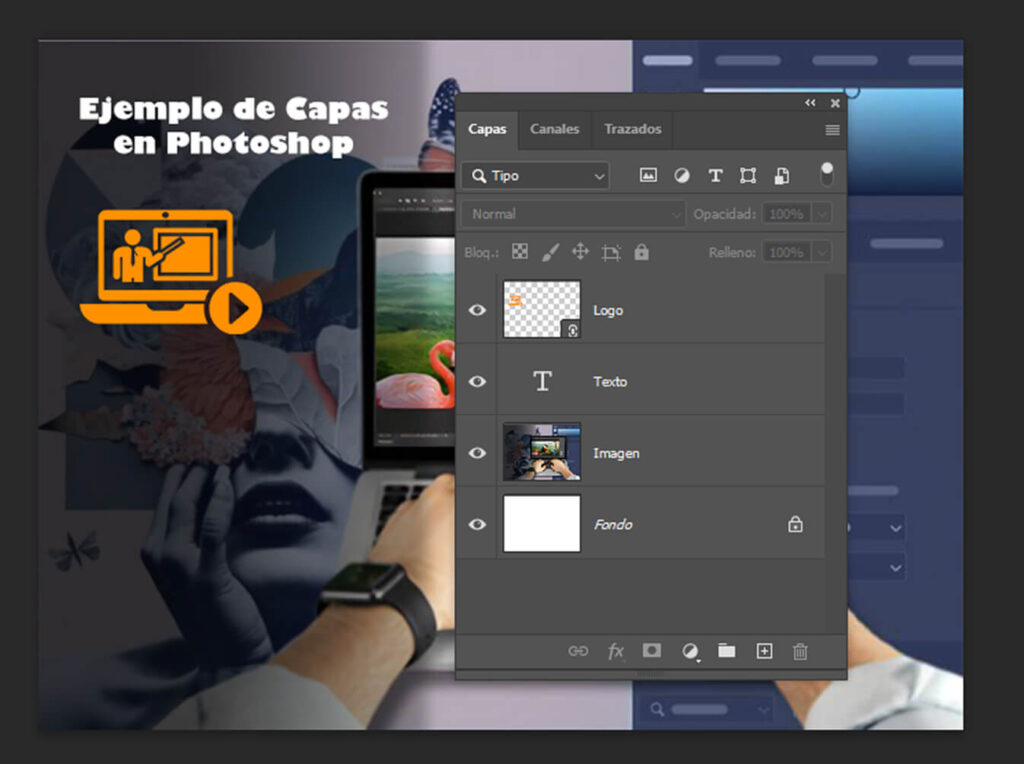
Task: Click the fx layer style icon
Action: [615, 651]
